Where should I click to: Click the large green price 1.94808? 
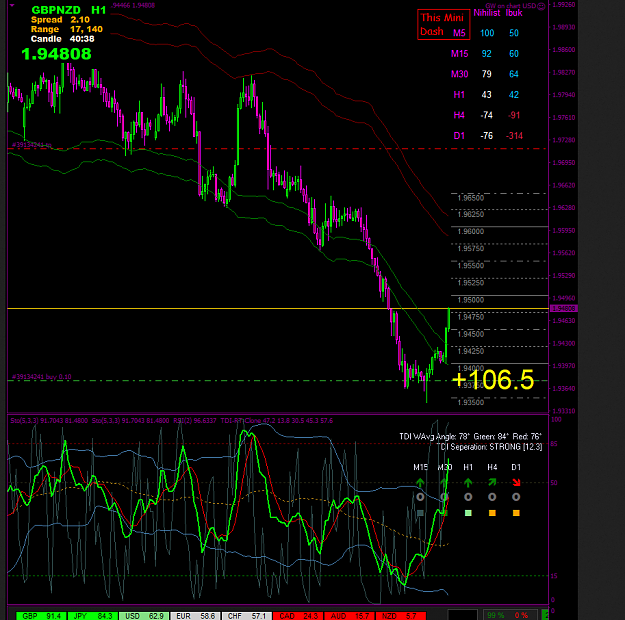point(56,54)
